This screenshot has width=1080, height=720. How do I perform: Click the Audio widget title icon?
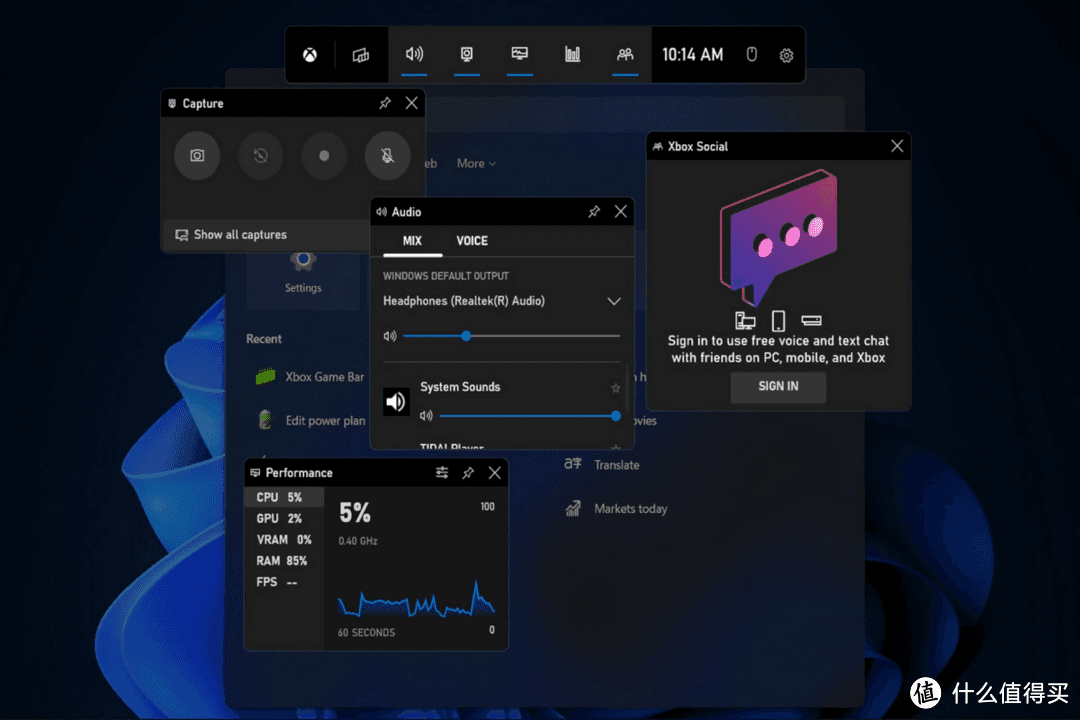[x=382, y=212]
